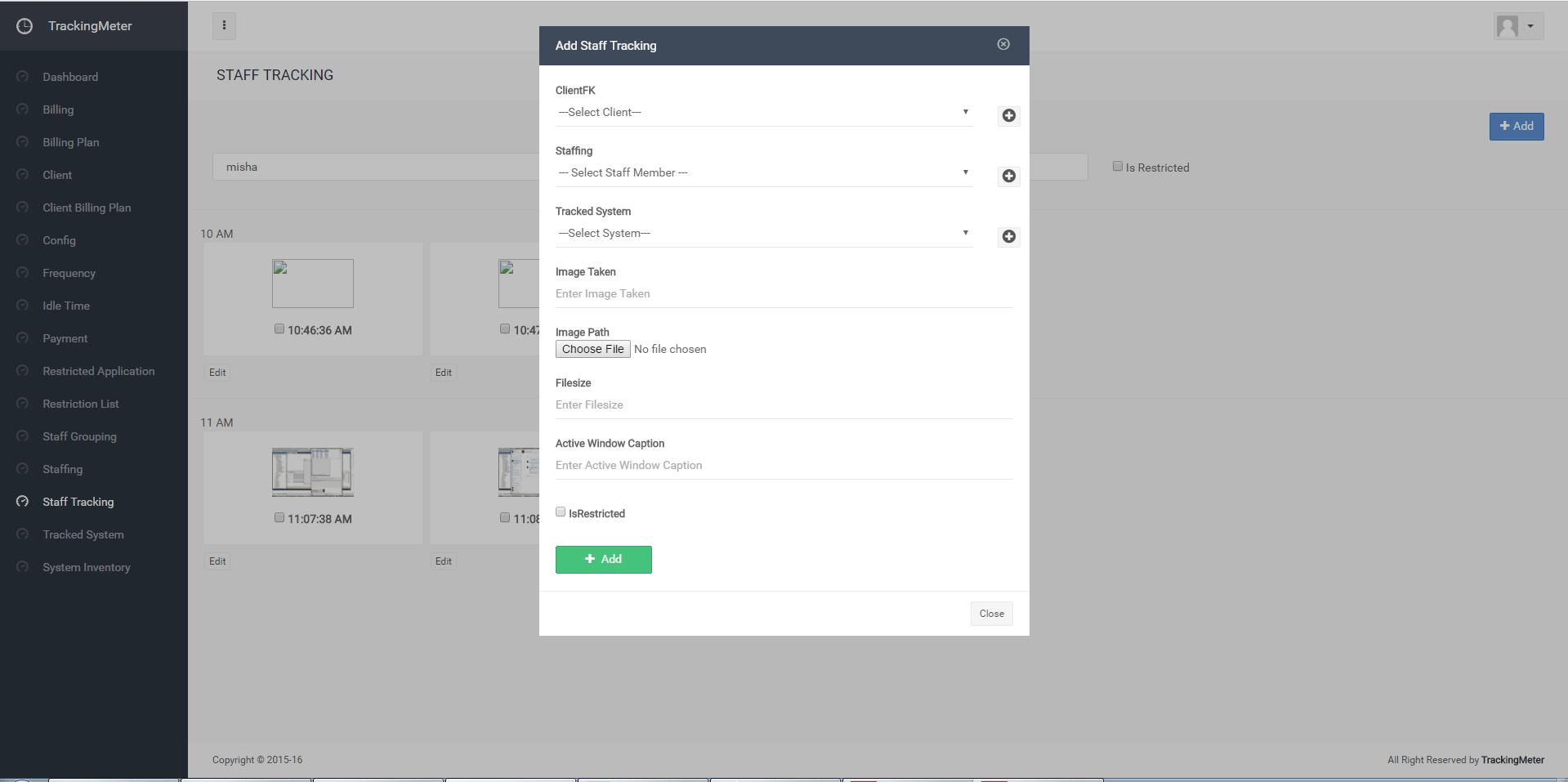Click the user avatar icon

click(x=1508, y=26)
